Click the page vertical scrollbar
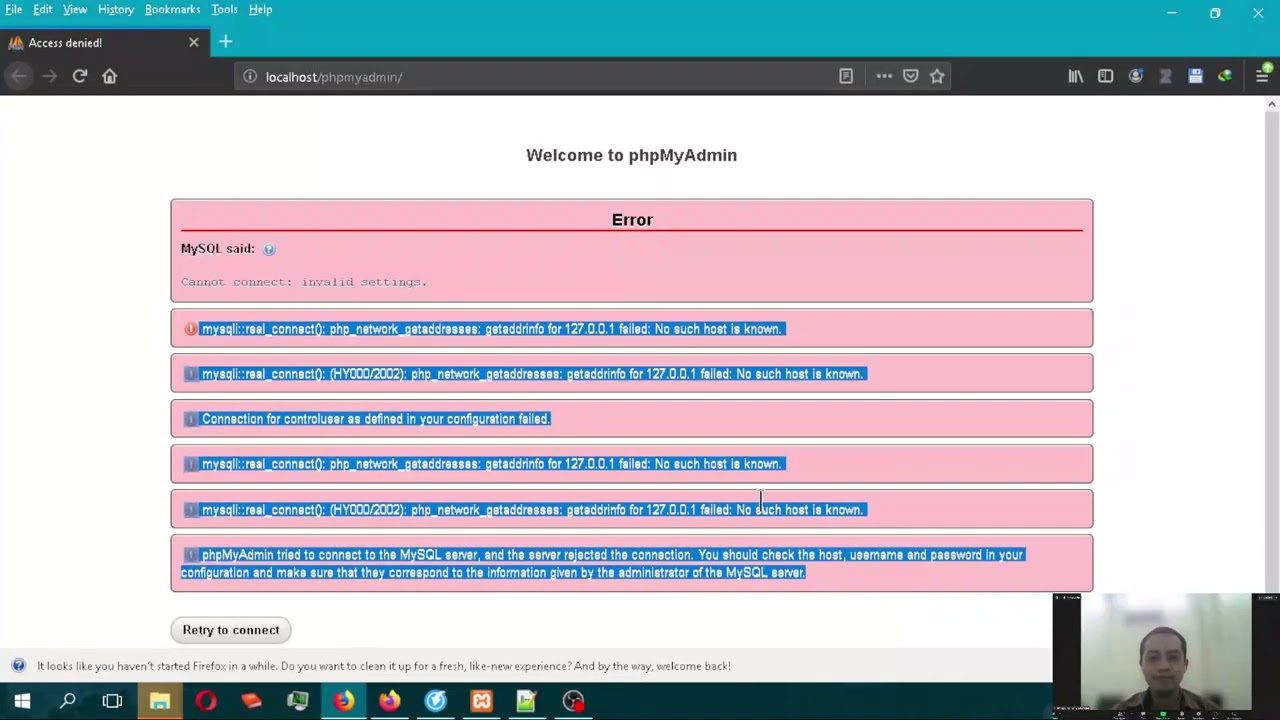 click(x=1272, y=350)
